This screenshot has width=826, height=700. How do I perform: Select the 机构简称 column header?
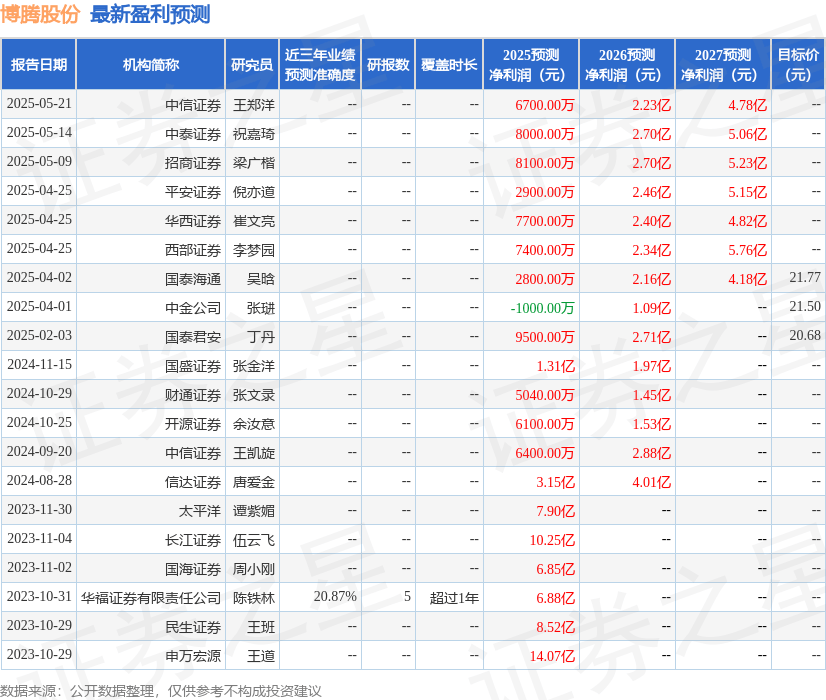pos(151,64)
